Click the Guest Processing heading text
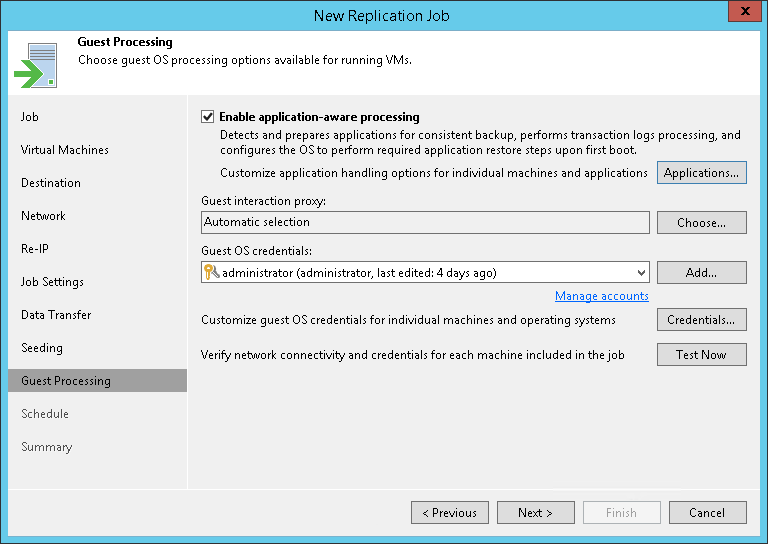Viewport: 768px width, 544px height. click(125, 42)
